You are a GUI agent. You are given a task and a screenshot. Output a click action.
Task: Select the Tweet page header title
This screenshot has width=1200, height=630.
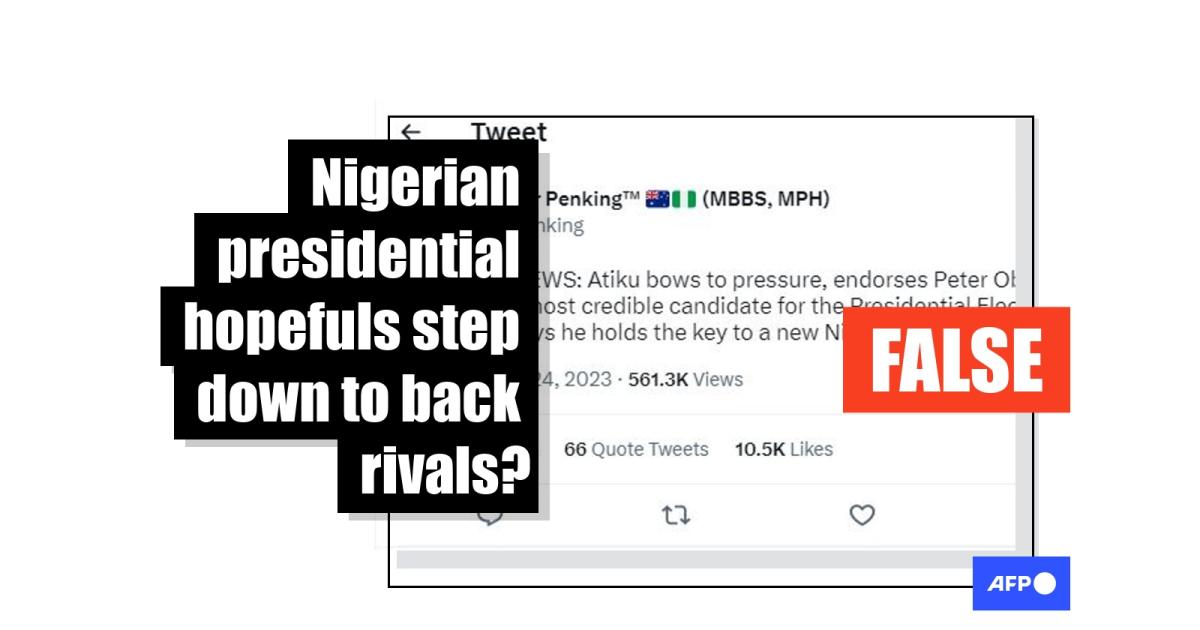point(509,132)
